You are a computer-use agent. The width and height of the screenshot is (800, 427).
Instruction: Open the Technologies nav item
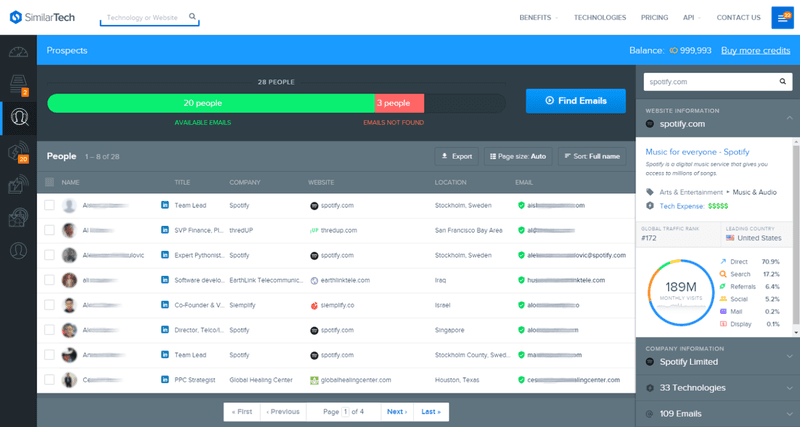pos(599,17)
